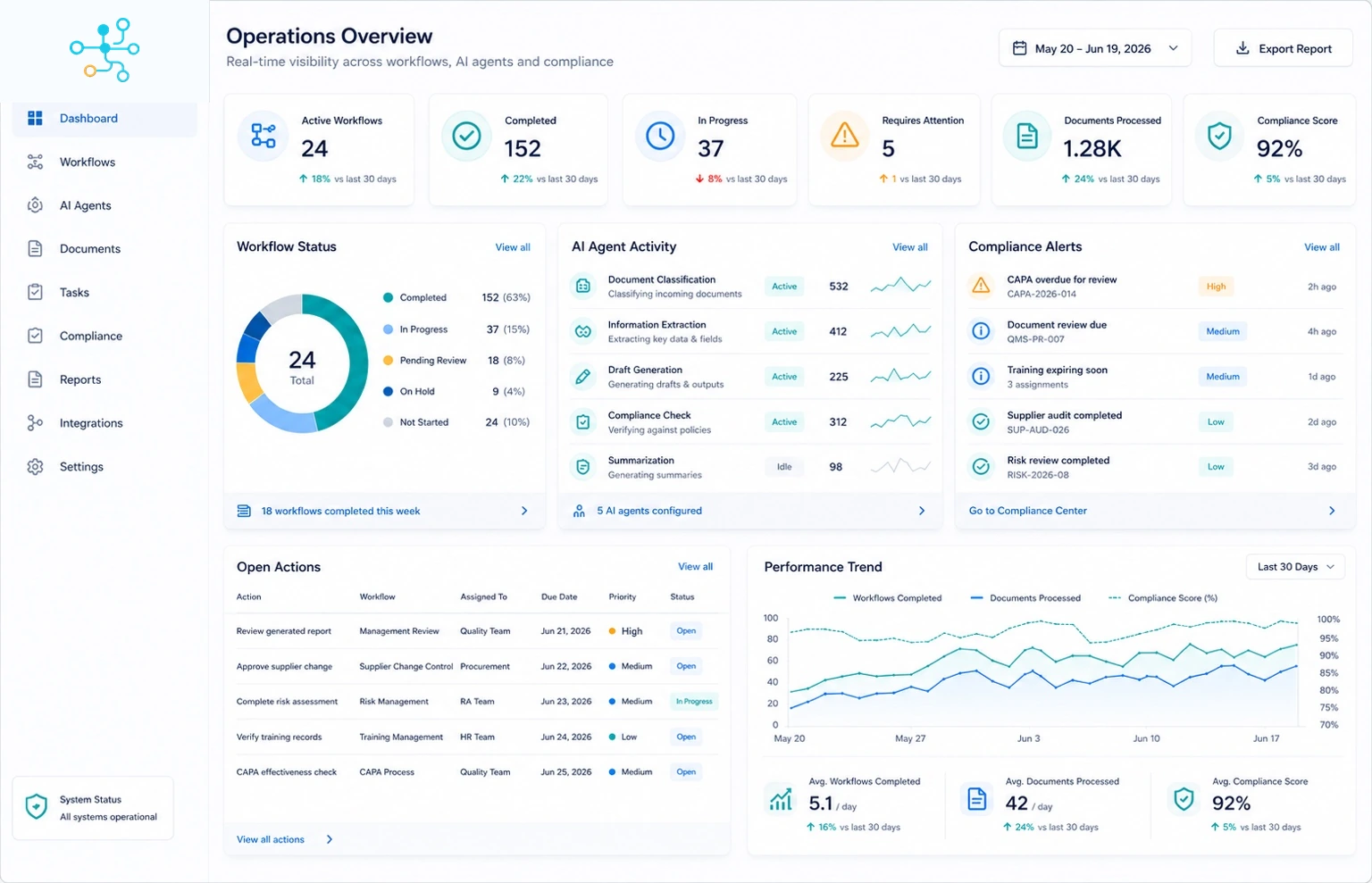The image size is (1372, 883).
Task: Open the Go to Compliance Center link
Action: 1028,511
